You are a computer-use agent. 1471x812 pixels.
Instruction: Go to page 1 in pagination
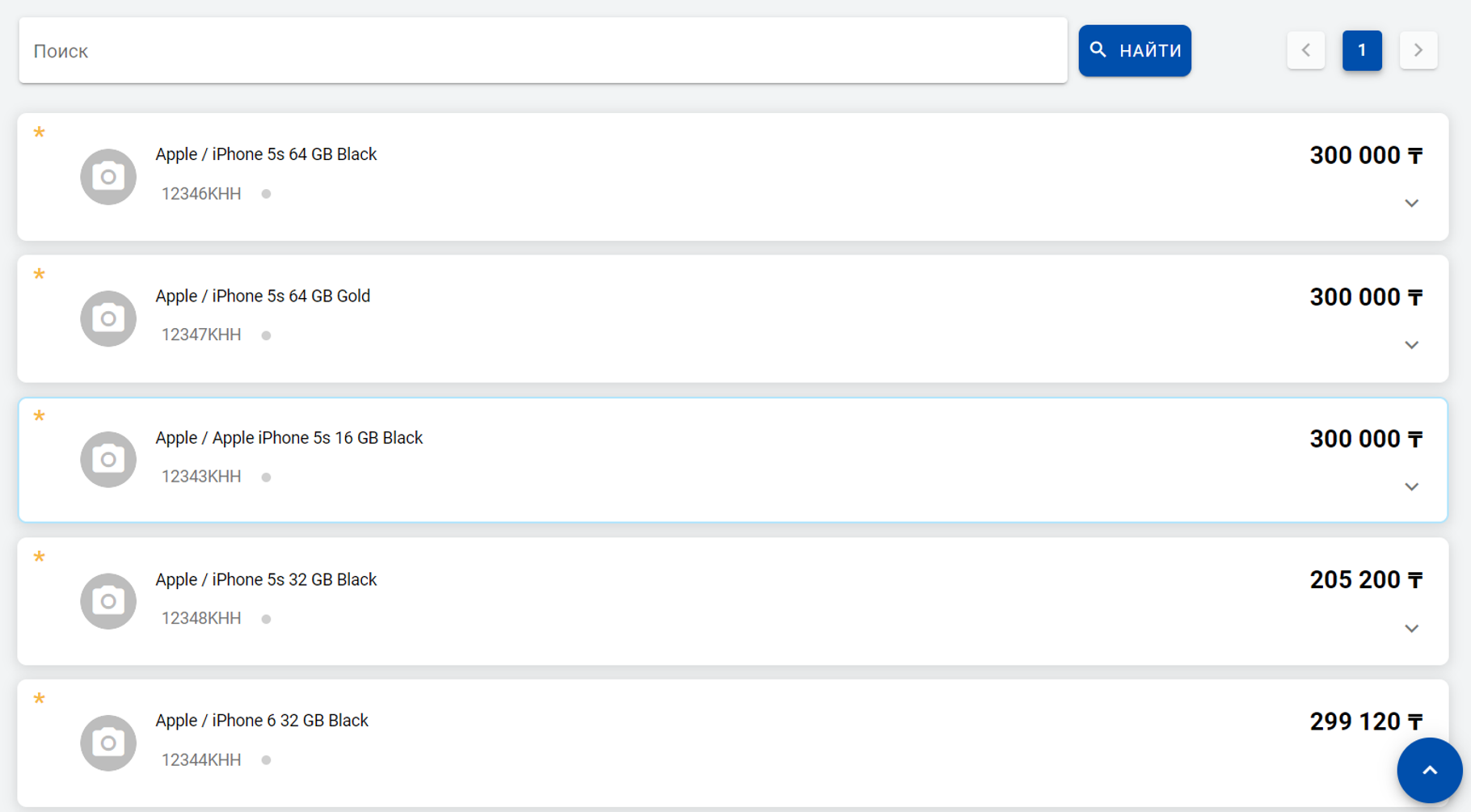1362,51
